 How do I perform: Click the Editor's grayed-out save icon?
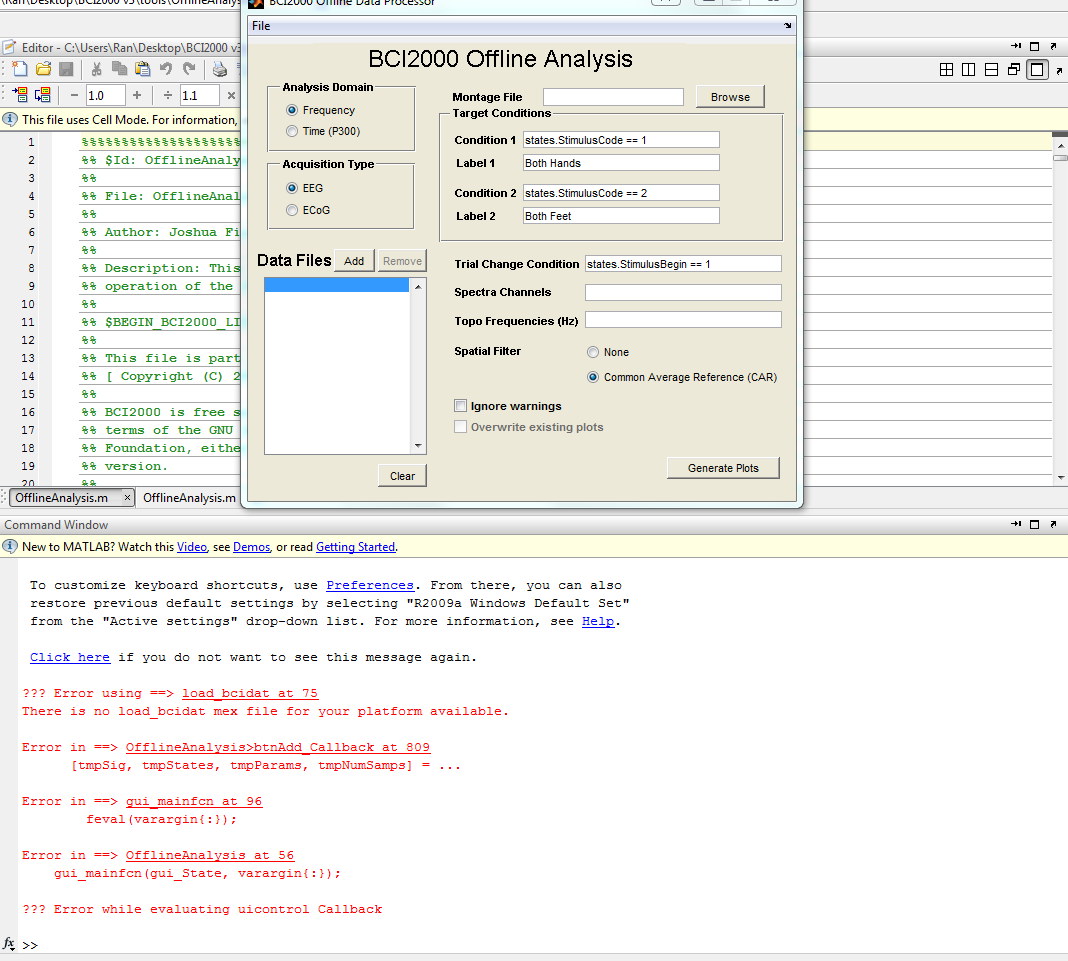(66, 69)
